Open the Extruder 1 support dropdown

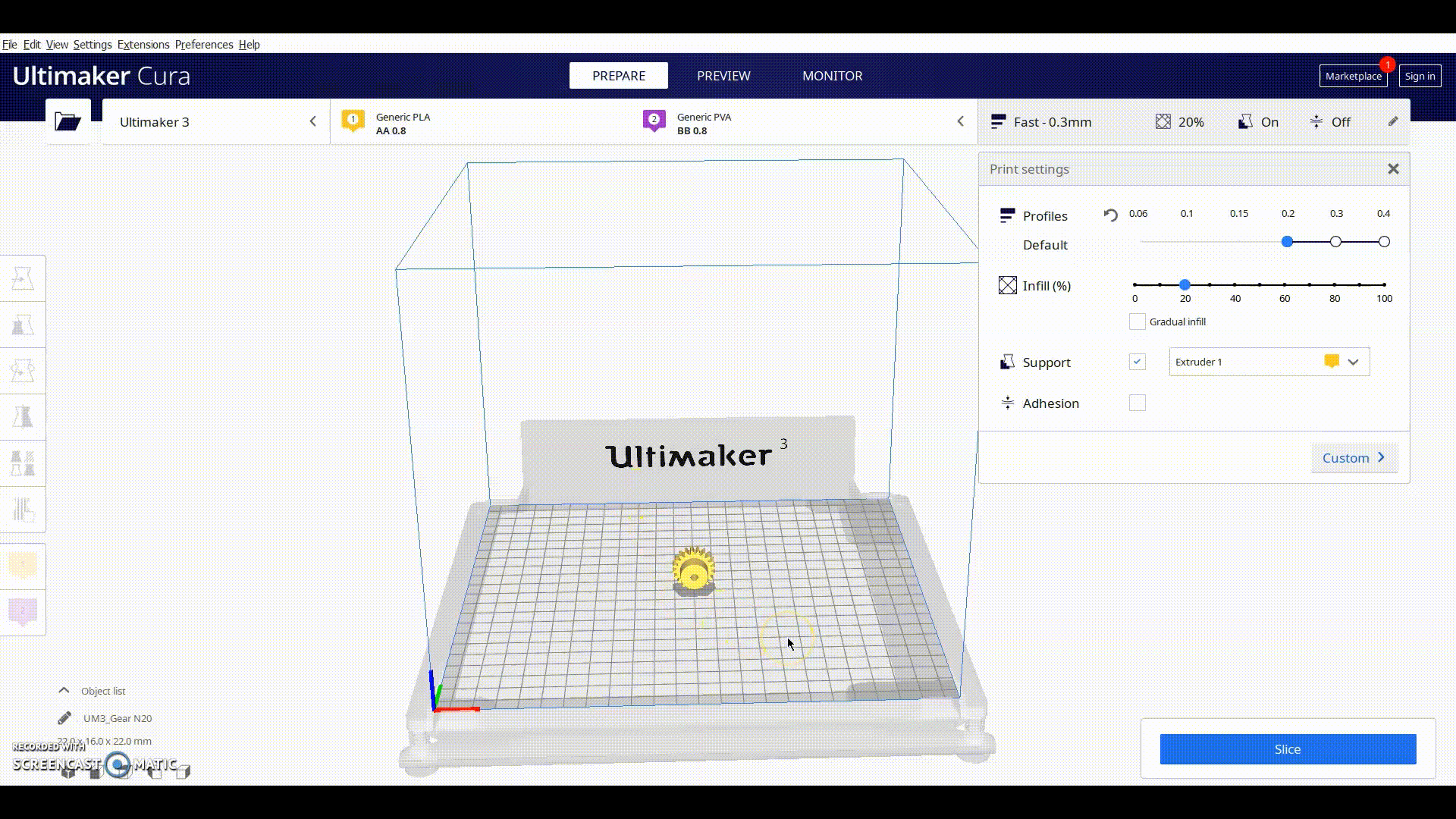click(x=1269, y=362)
